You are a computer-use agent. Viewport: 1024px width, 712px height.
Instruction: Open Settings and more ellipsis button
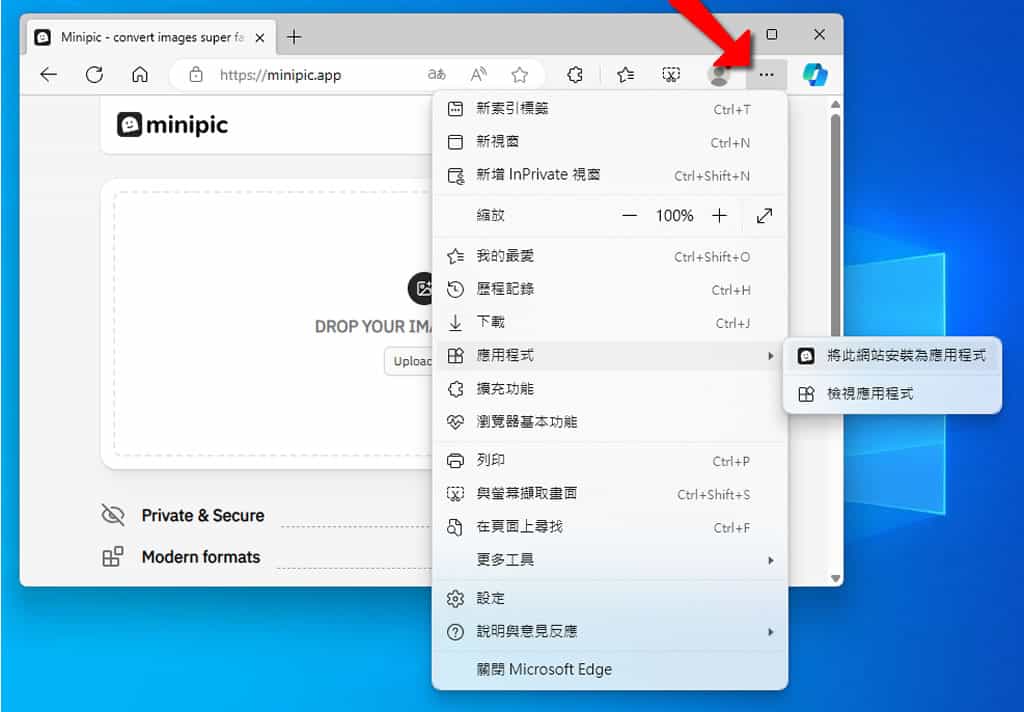(x=766, y=74)
